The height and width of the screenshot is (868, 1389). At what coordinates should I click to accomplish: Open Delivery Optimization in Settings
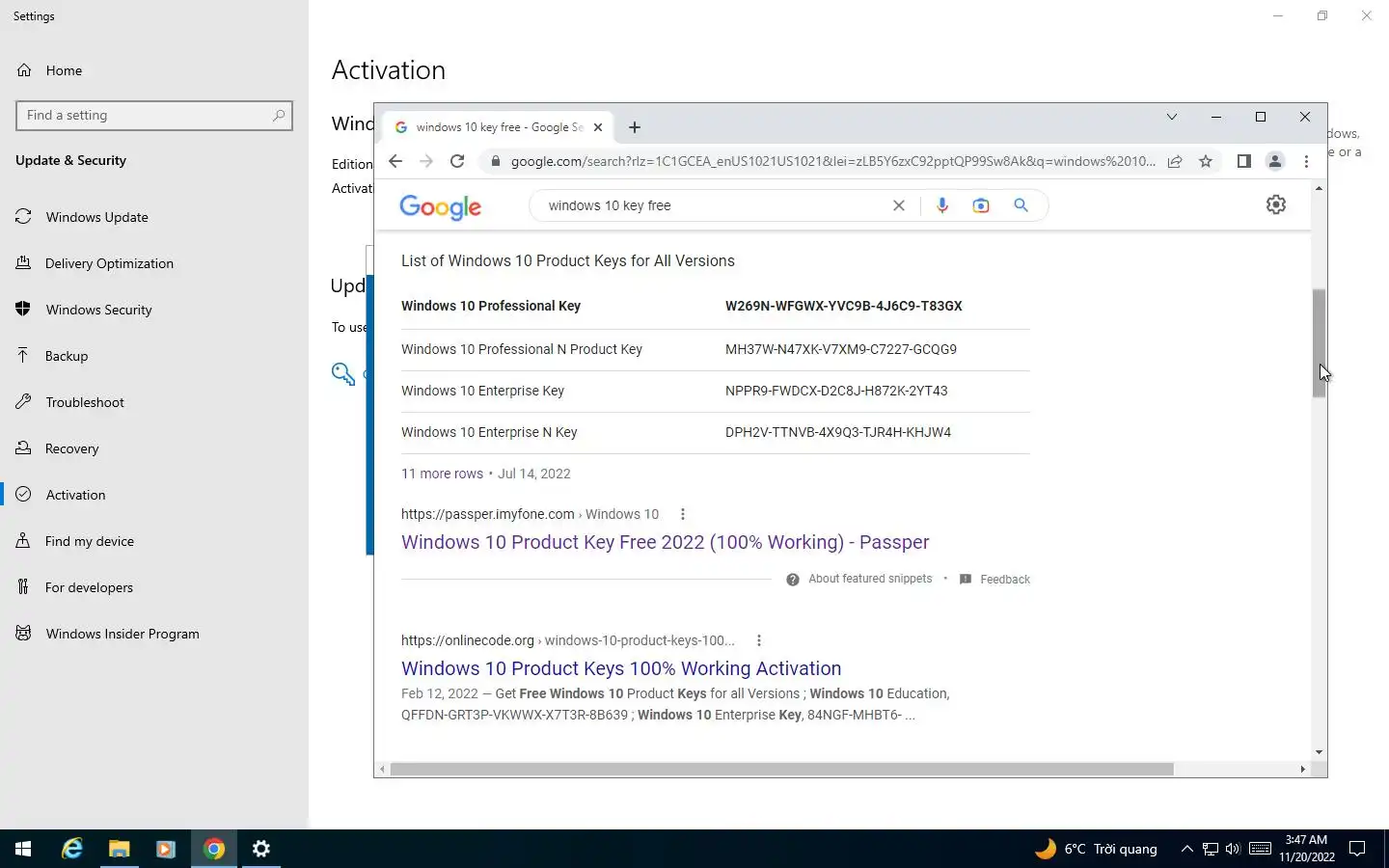click(154, 263)
